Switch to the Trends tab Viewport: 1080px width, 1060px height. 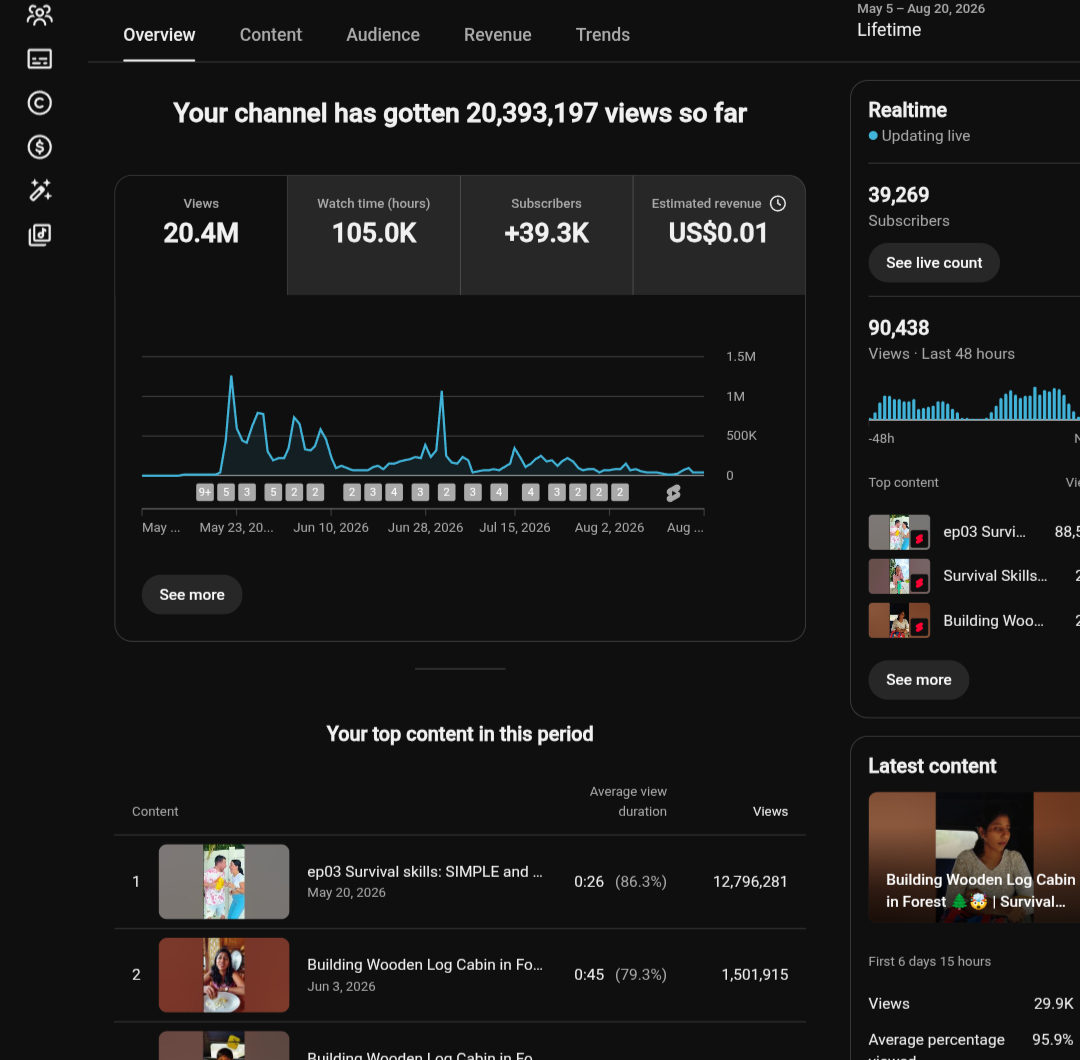click(603, 35)
